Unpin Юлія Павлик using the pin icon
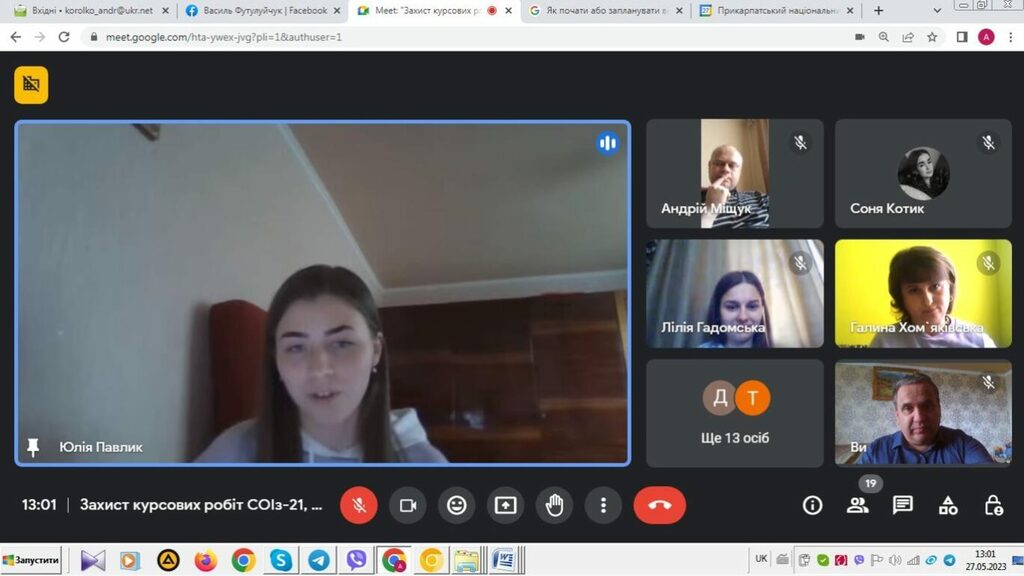Viewport: 1024px width, 576px height. point(33,447)
